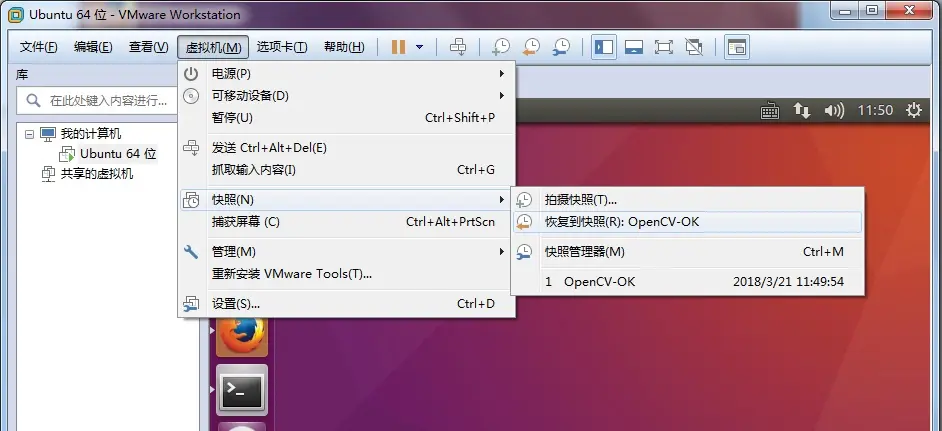Select Ubuntu 64 位 in the library
Image resolution: width=942 pixels, height=431 pixels.
click(x=118, y=154)
